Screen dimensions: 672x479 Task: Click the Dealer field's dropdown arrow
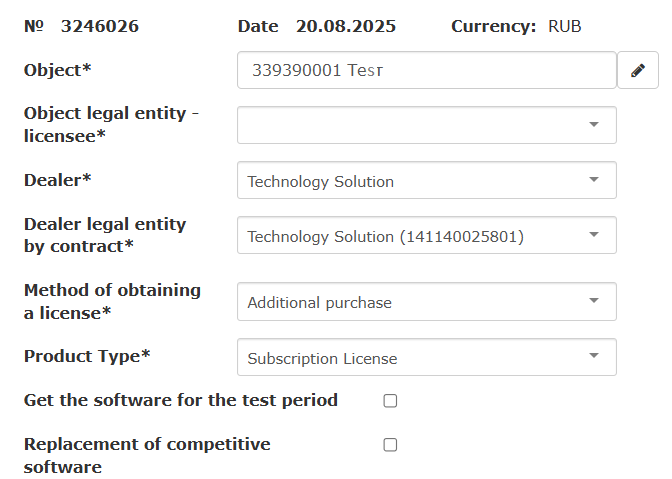593,180
